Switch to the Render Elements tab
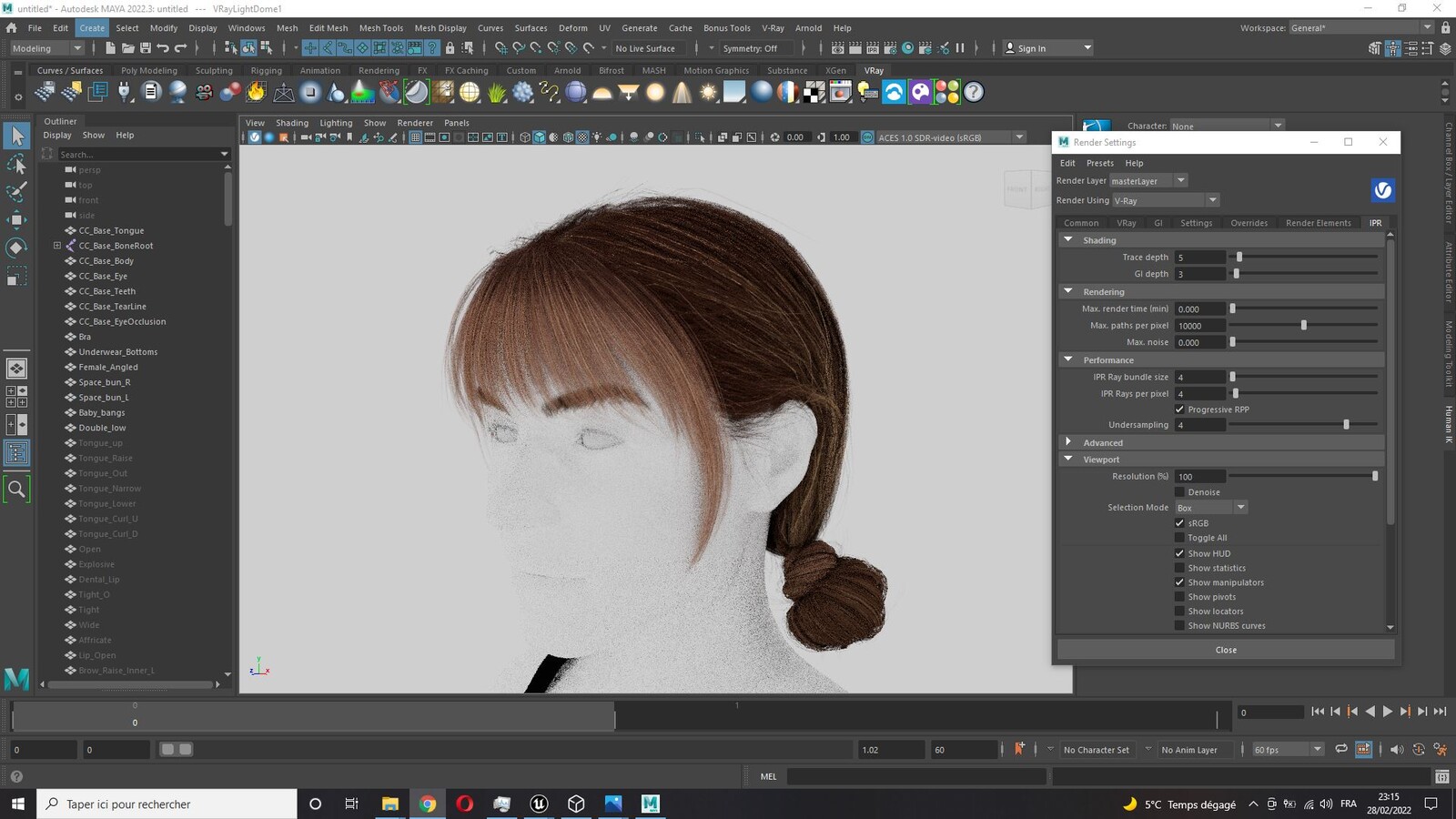The height and width of the screenshot is (819, 1456). tap(1318, 223)
